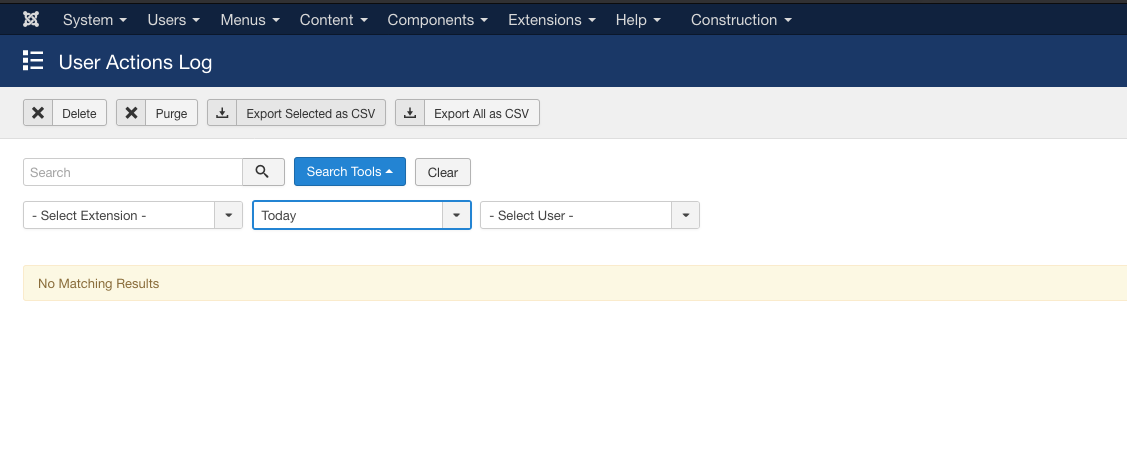Click the arrow of Select Extension dropdown
The width and height of the screenshot is (1127, 450).
pos(229,216)
